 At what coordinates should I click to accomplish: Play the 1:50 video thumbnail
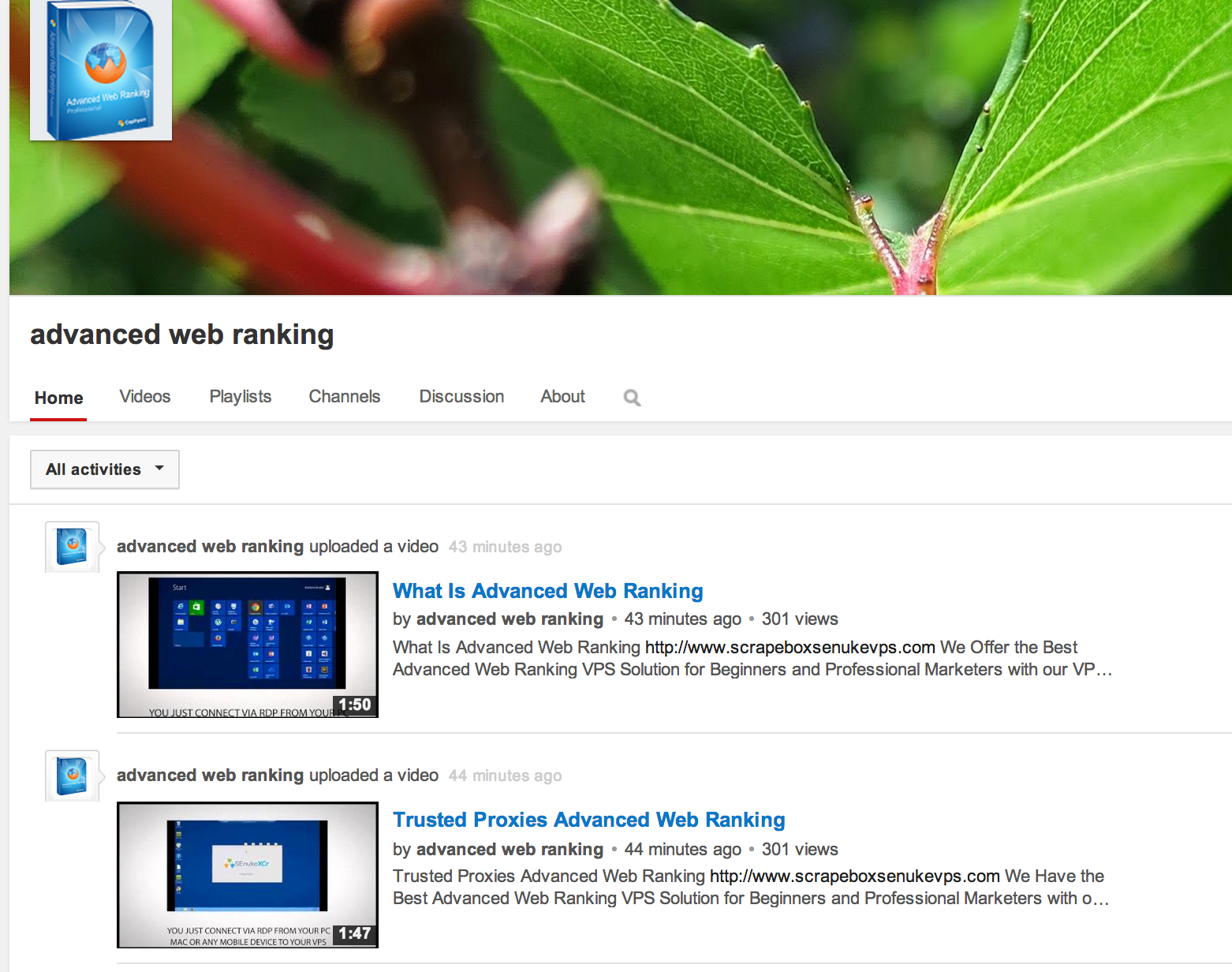tap(248, 645)
